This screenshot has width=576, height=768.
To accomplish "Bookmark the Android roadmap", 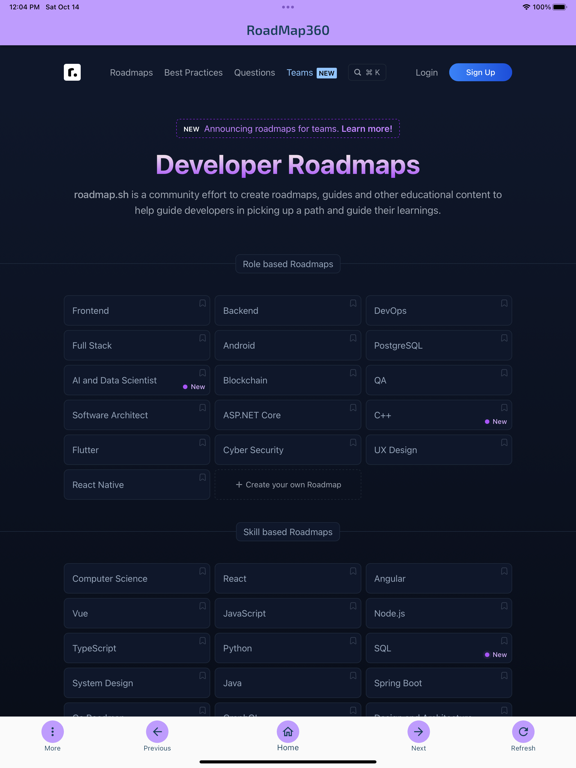I will point(353,338).
